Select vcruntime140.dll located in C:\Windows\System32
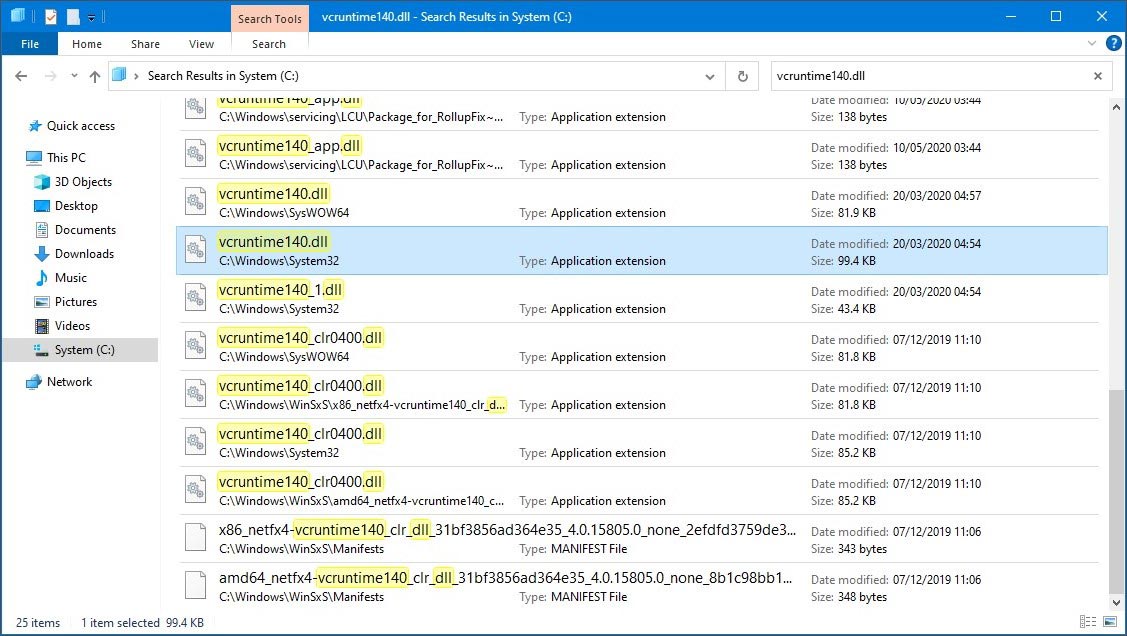 coord(641,251)
